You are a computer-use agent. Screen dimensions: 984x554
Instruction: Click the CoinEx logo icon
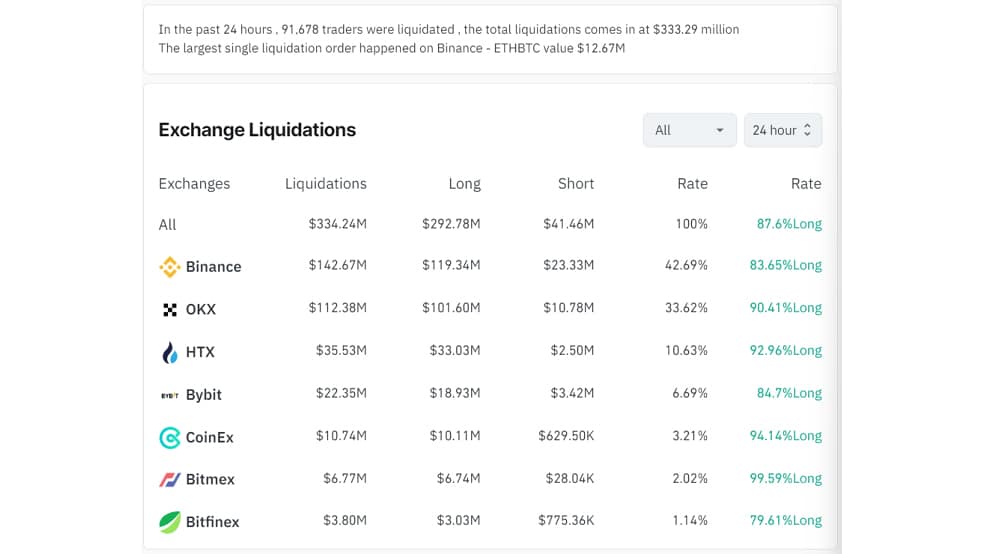[x=169, y=437]
